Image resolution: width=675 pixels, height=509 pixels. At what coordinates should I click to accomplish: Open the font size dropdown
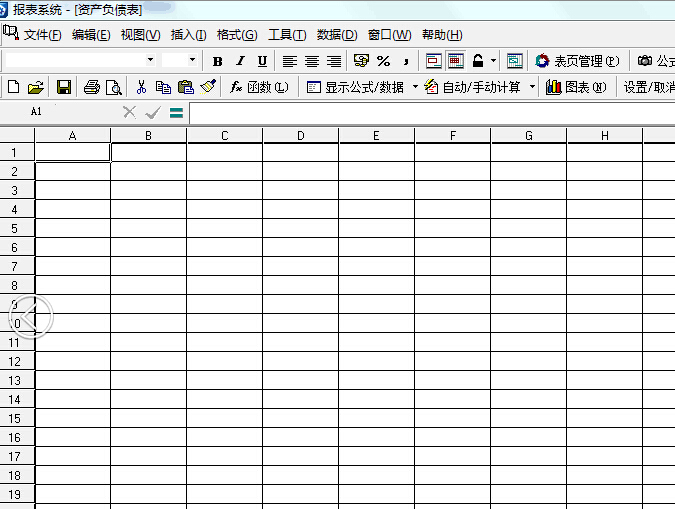[192, 60]
